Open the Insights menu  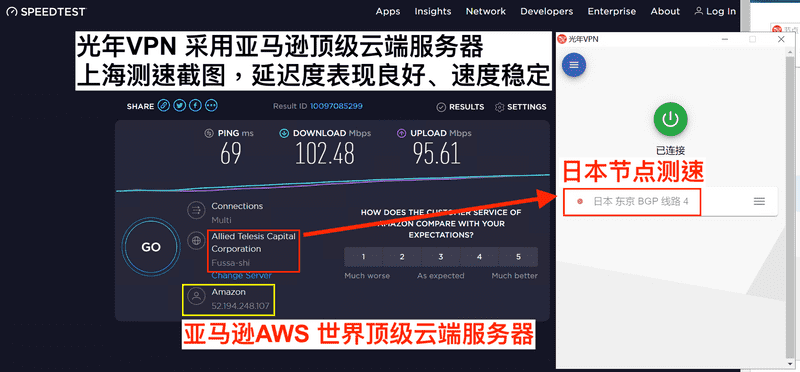[433, 11]
